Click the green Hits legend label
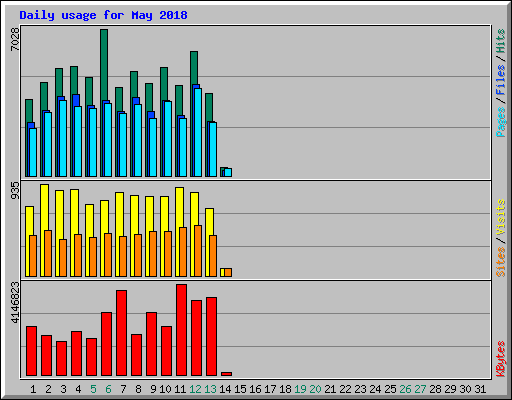Image resolution: width=512 pixels, height=400 pixels. (x=501, y=41)
